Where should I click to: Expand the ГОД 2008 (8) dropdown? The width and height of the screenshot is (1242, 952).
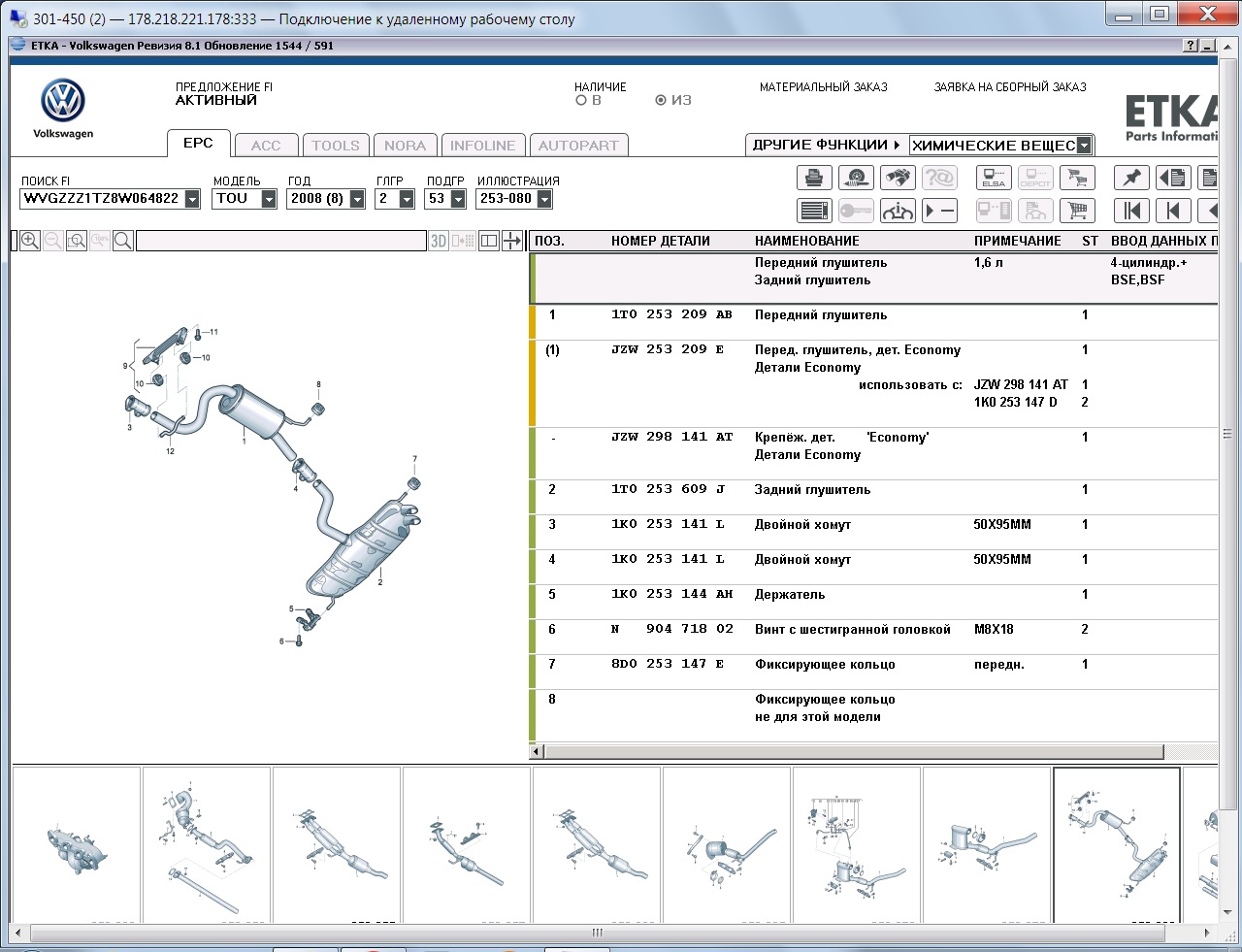(357, 199)
